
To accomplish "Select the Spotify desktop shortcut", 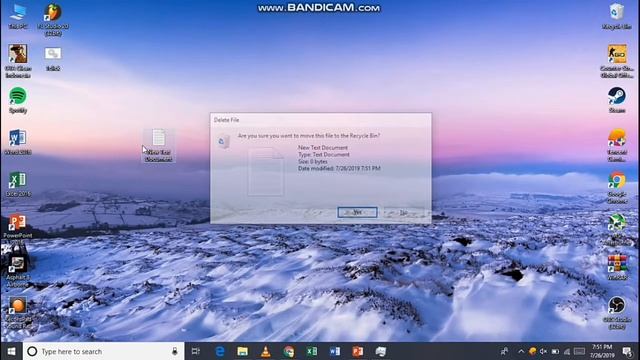I will [x=18, y=100].
